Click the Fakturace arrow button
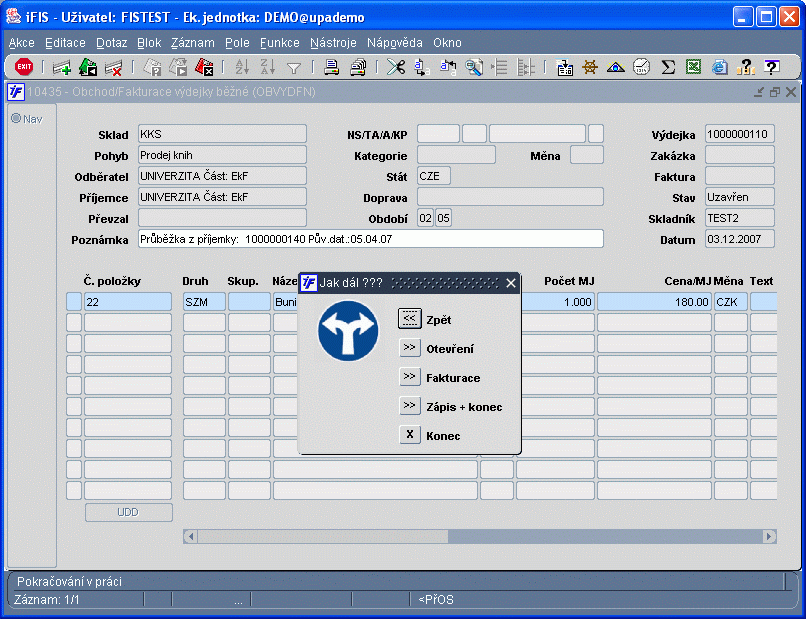The width and height of the screenshot is (806, 619). click(x=409, y=377)
